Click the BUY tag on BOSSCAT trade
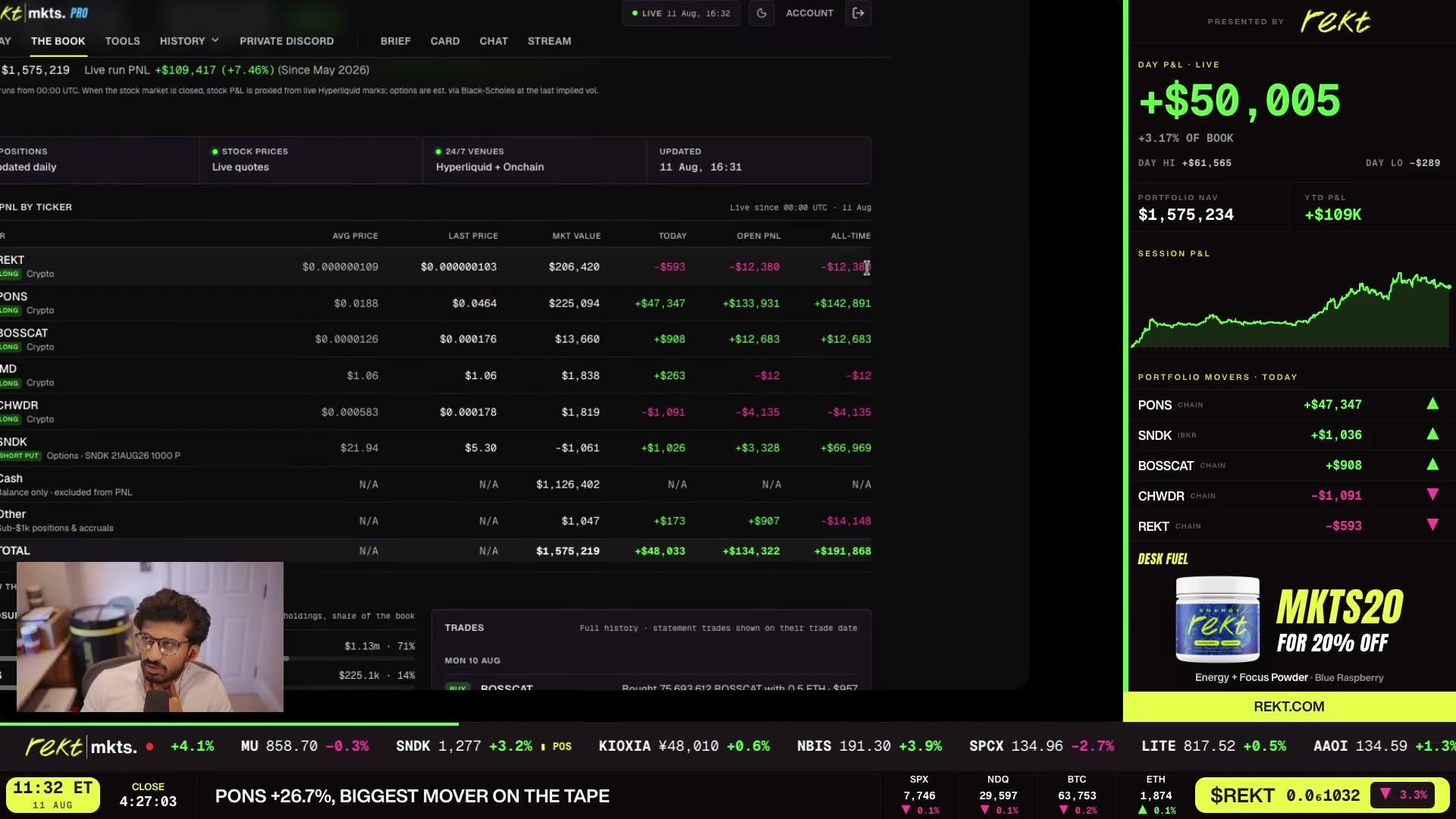 click(457, 687)
